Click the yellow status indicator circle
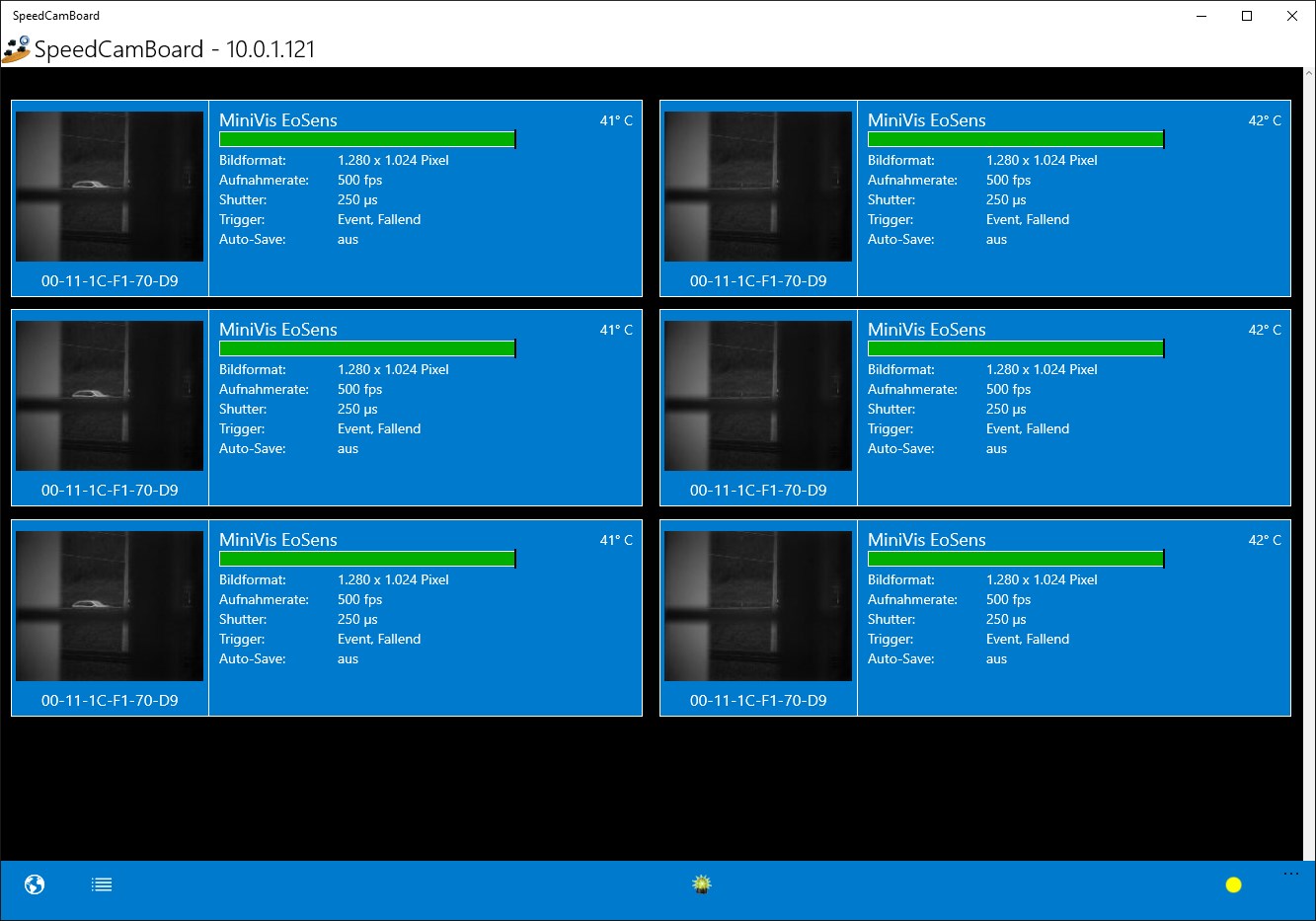1316x921 pixels. point(1233,884)
